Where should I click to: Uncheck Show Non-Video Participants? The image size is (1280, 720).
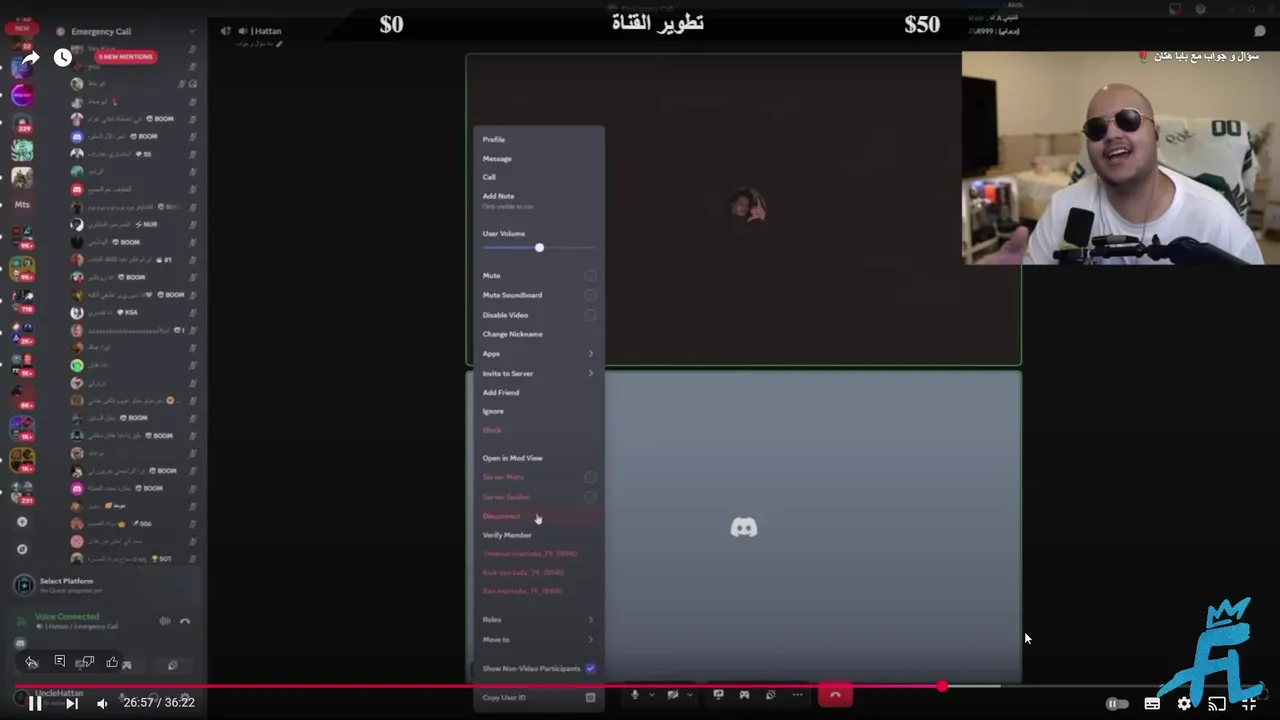[591, 668]
